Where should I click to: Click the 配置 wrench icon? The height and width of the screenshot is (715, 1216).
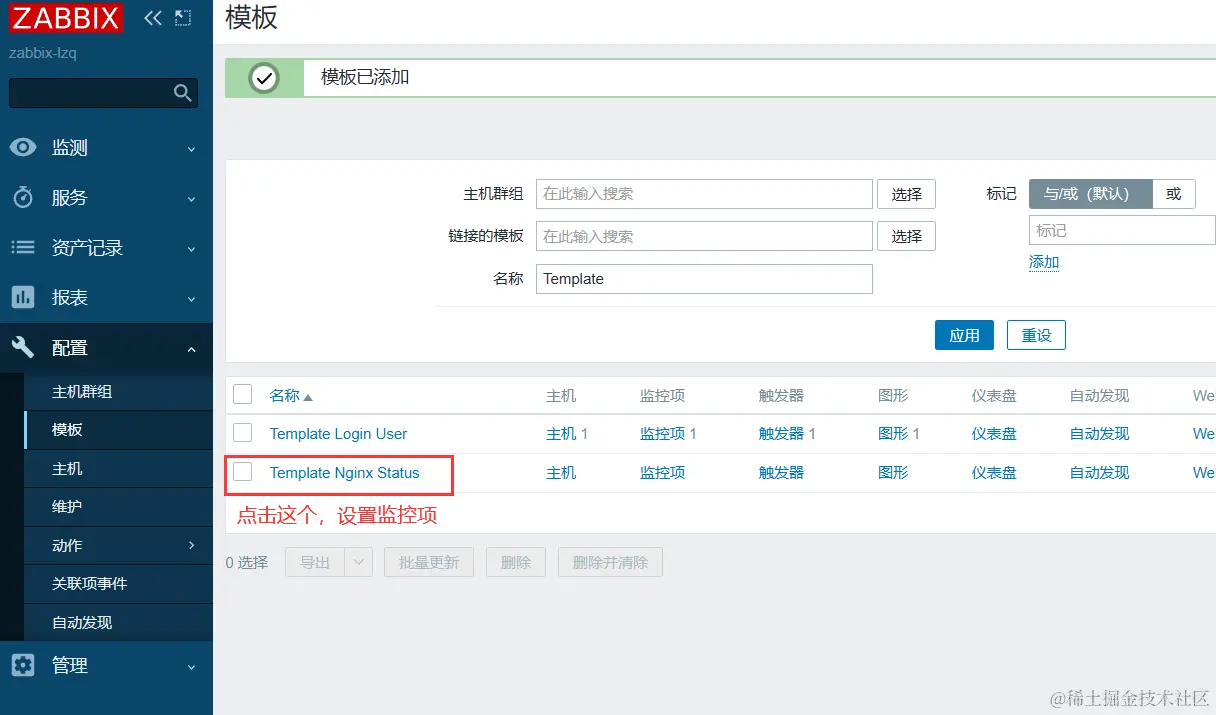[23, 347]
